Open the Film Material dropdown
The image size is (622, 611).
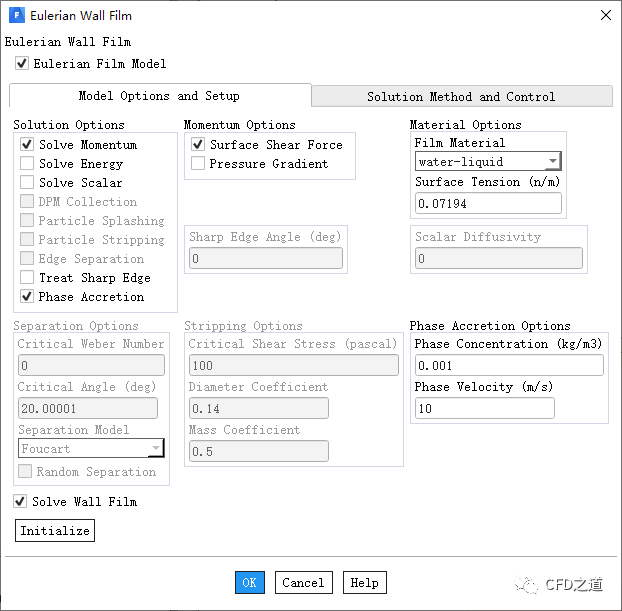coord(488,161)
